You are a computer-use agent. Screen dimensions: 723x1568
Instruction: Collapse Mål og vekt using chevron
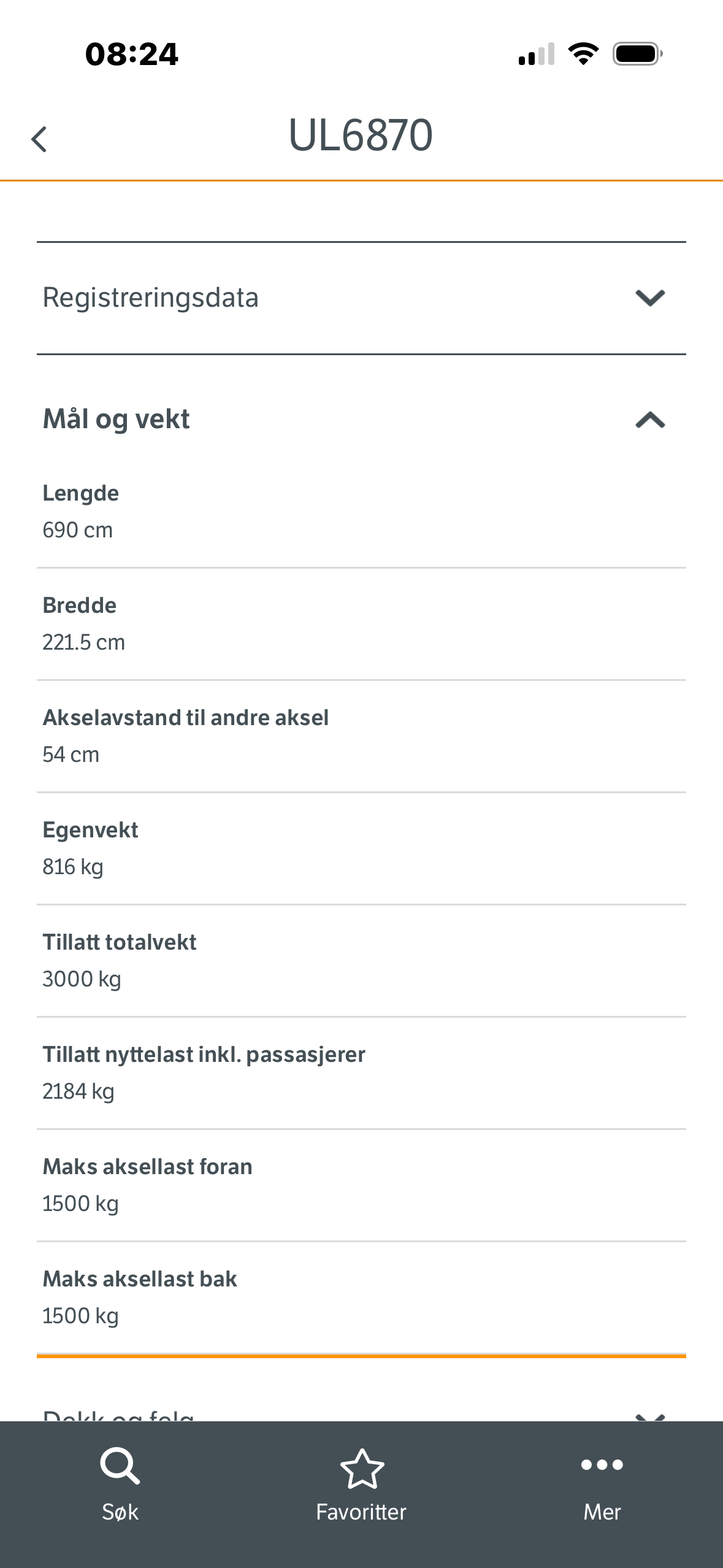coord(650,420)
